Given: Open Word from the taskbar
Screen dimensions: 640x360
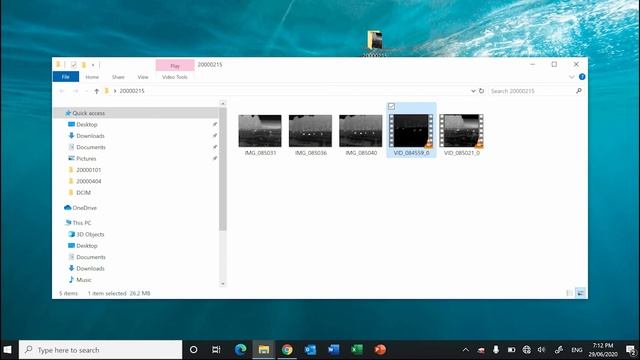Looking at the screenshot, I should click(333, 350).
